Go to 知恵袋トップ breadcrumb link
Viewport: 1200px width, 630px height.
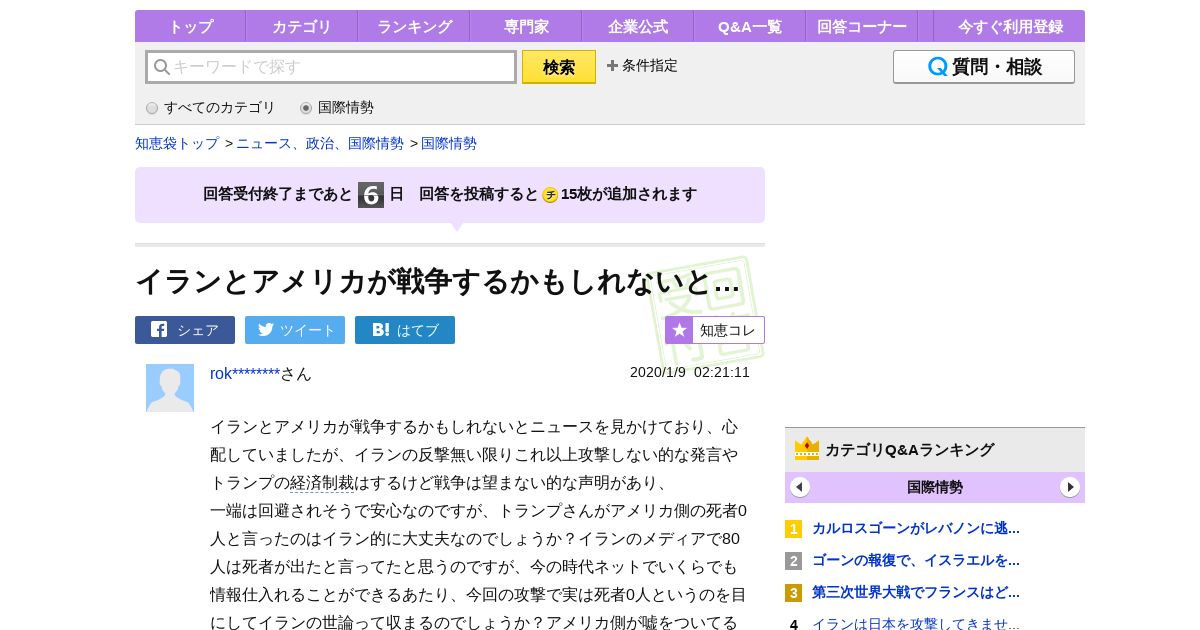[x=177, y=143]
